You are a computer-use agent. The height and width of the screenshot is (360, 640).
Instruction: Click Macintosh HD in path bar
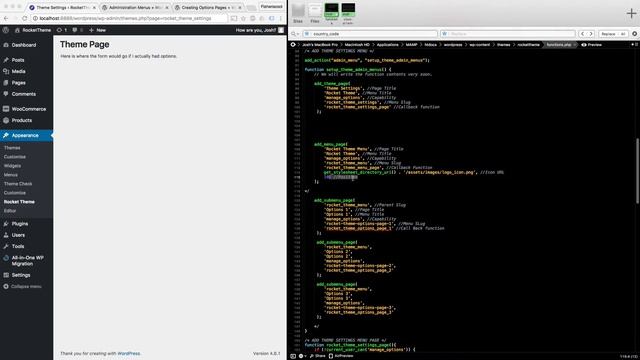point(357,44)
